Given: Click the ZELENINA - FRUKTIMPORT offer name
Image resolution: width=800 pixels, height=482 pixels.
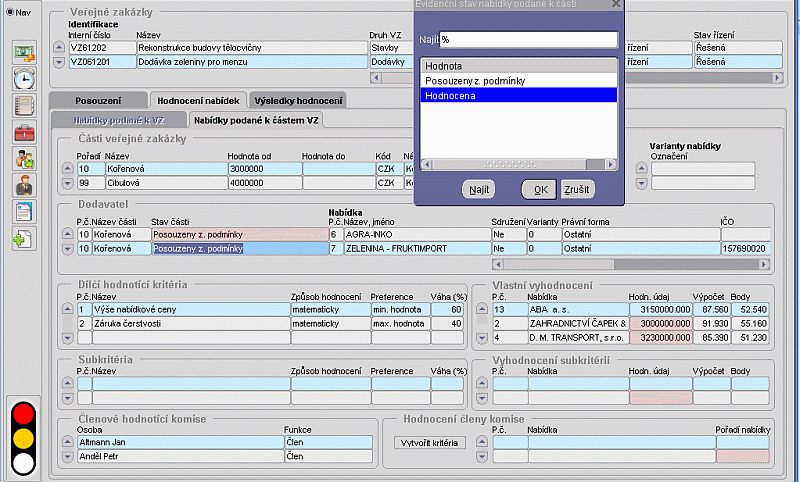Looking at the screenshot, I should tap(417, 249).
